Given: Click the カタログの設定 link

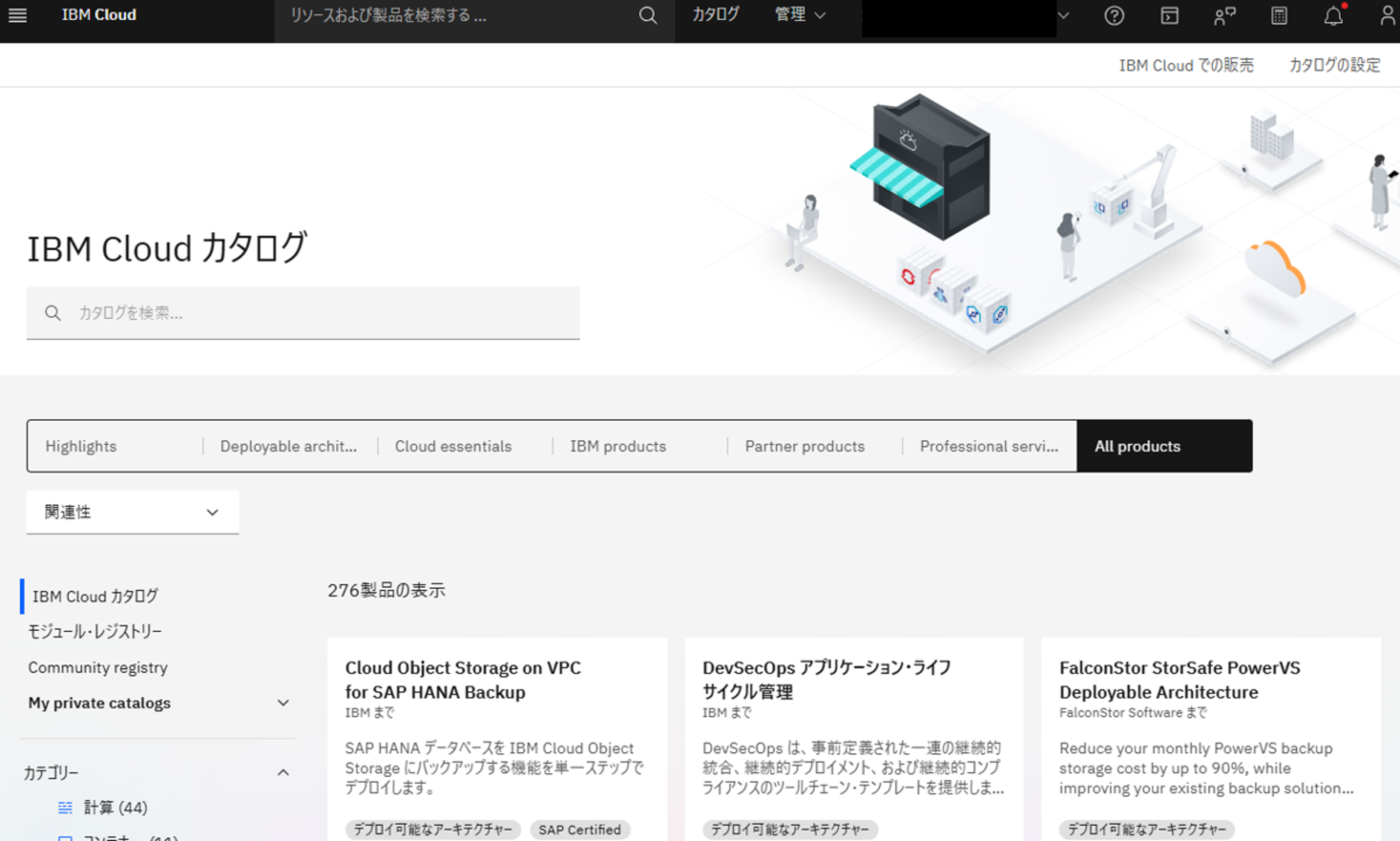Looking at the screenshot, I should tap(1334, 65).
